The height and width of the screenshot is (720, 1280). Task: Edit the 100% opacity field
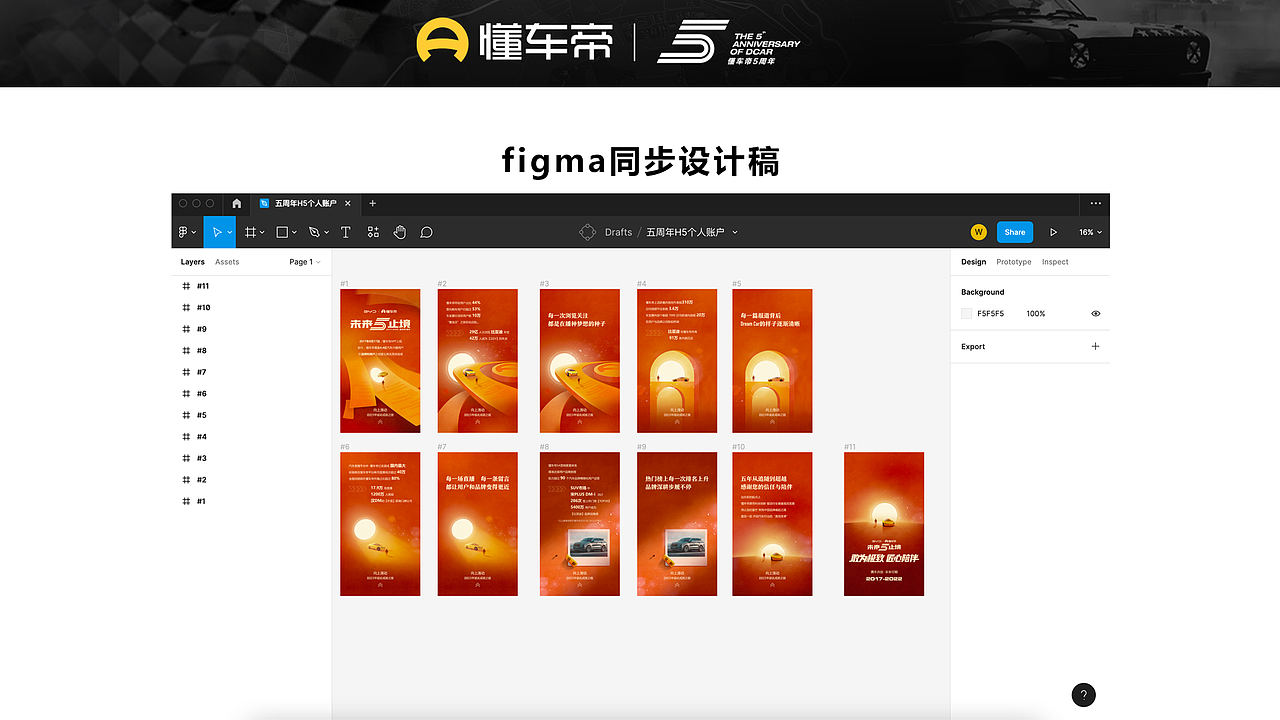1036,313
